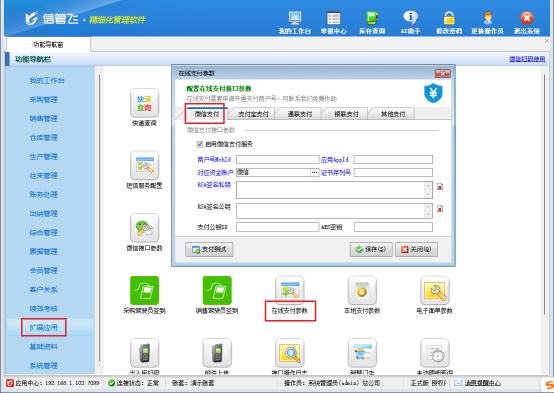Open the 本地支付参数 icon
The image size is (554, 393).
362,291
